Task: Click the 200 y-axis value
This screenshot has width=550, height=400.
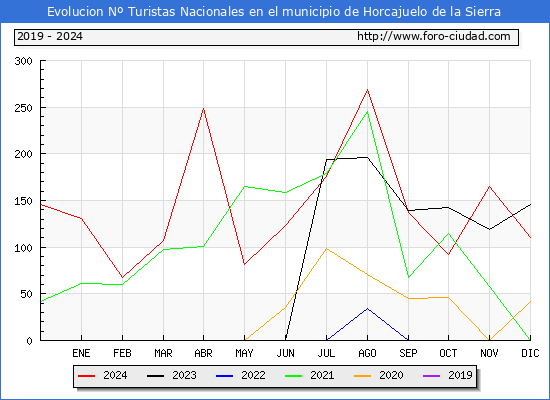Action: point(24,154)
